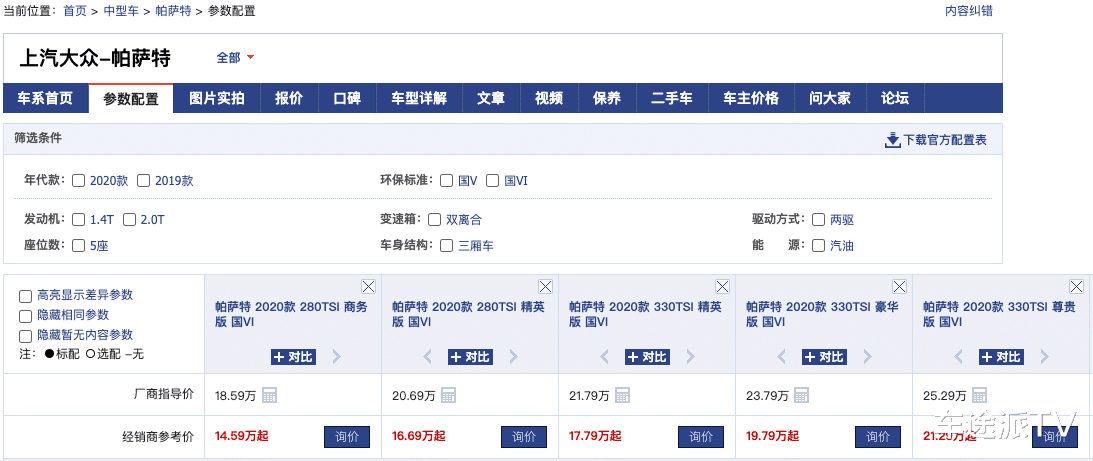Check the 双离合 gearbox filter
1093x461 pixels.
click(434, 220)
